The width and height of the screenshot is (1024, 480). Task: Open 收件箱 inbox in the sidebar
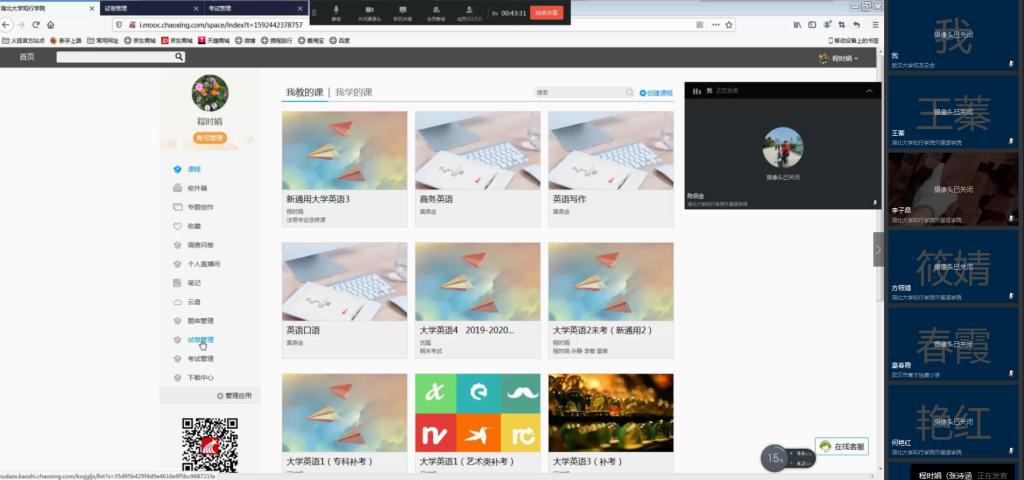click(196, 188)
